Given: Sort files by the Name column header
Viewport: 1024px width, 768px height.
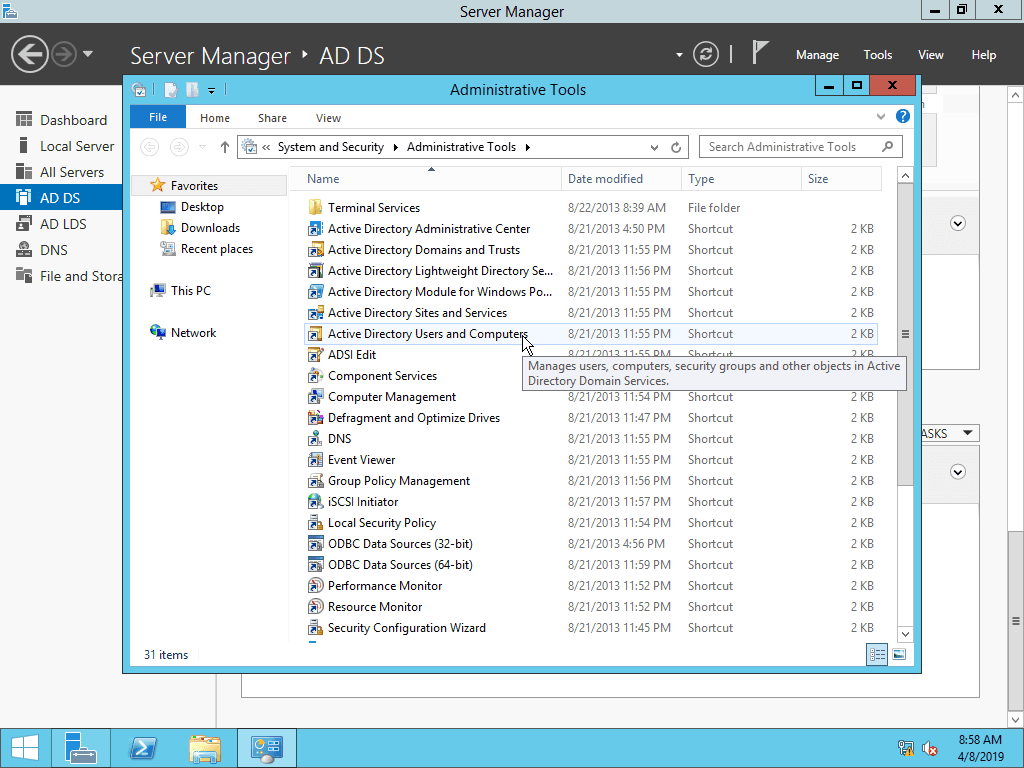Looking at the screenshot, I should coord(425,179).
